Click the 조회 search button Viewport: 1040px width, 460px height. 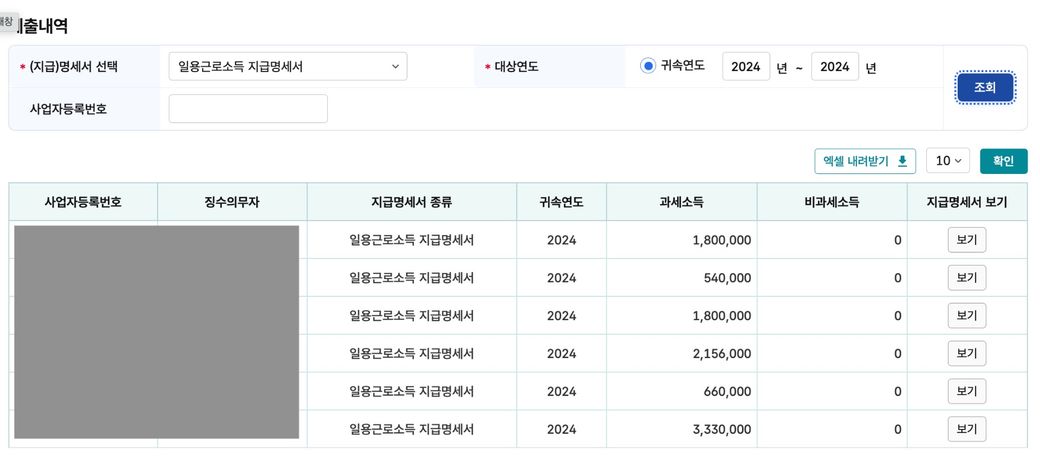tap(985, 88)
